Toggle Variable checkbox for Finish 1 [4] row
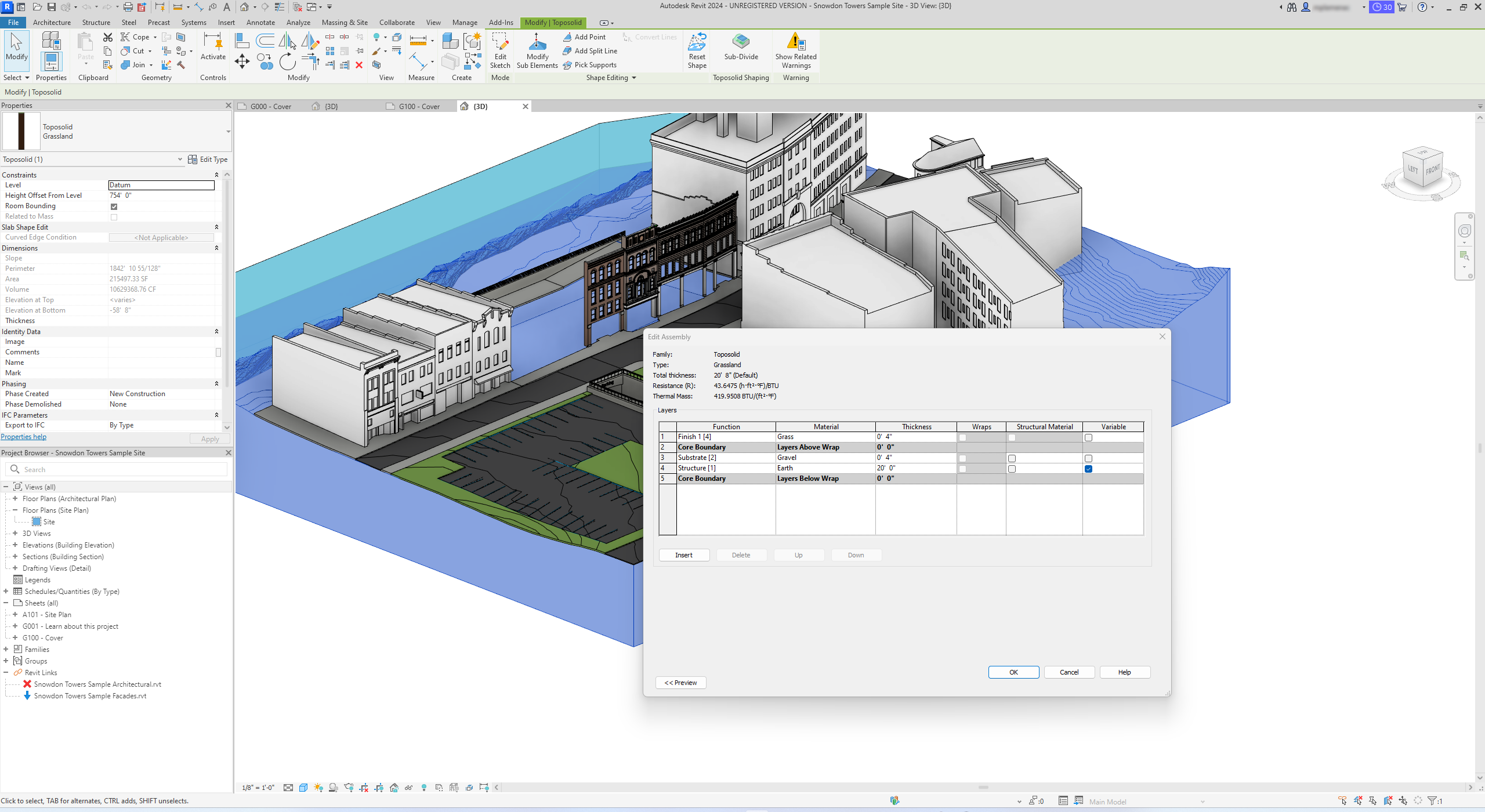Screen dimensions: 1485x812 [1088, 437]
